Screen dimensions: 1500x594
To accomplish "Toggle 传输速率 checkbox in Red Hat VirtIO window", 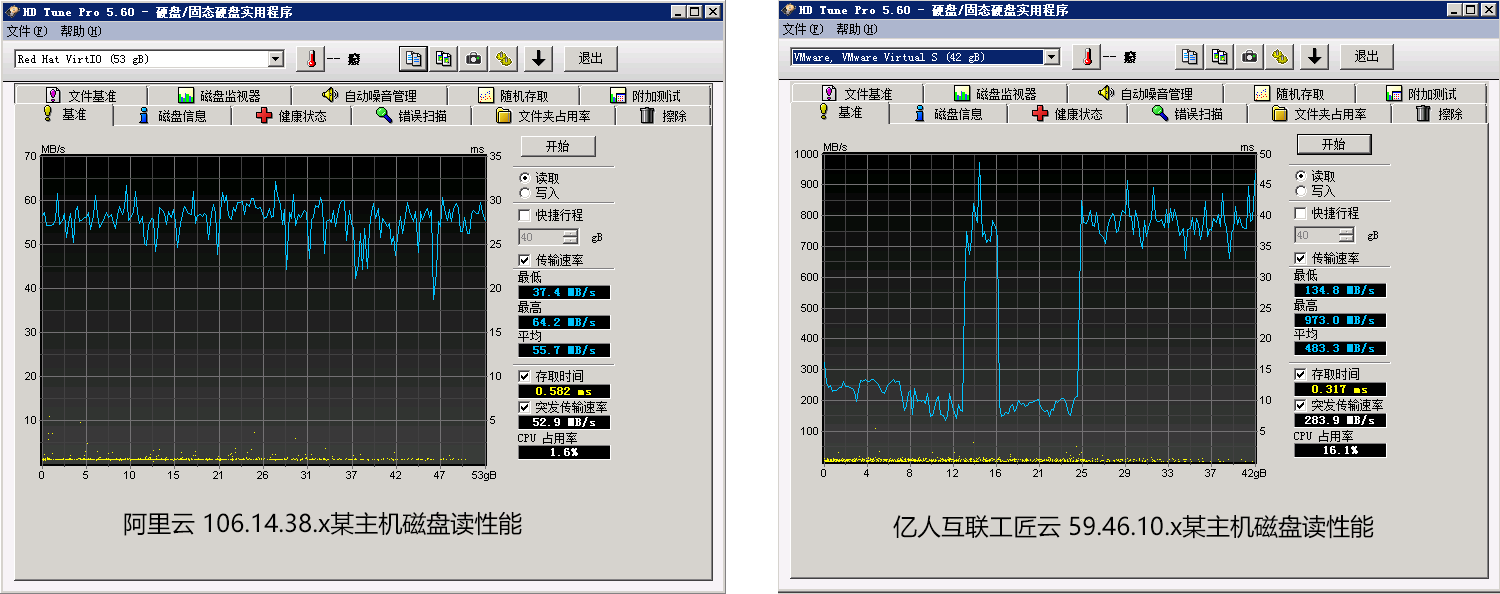I will pyautogui.click(x=524, y=260).
